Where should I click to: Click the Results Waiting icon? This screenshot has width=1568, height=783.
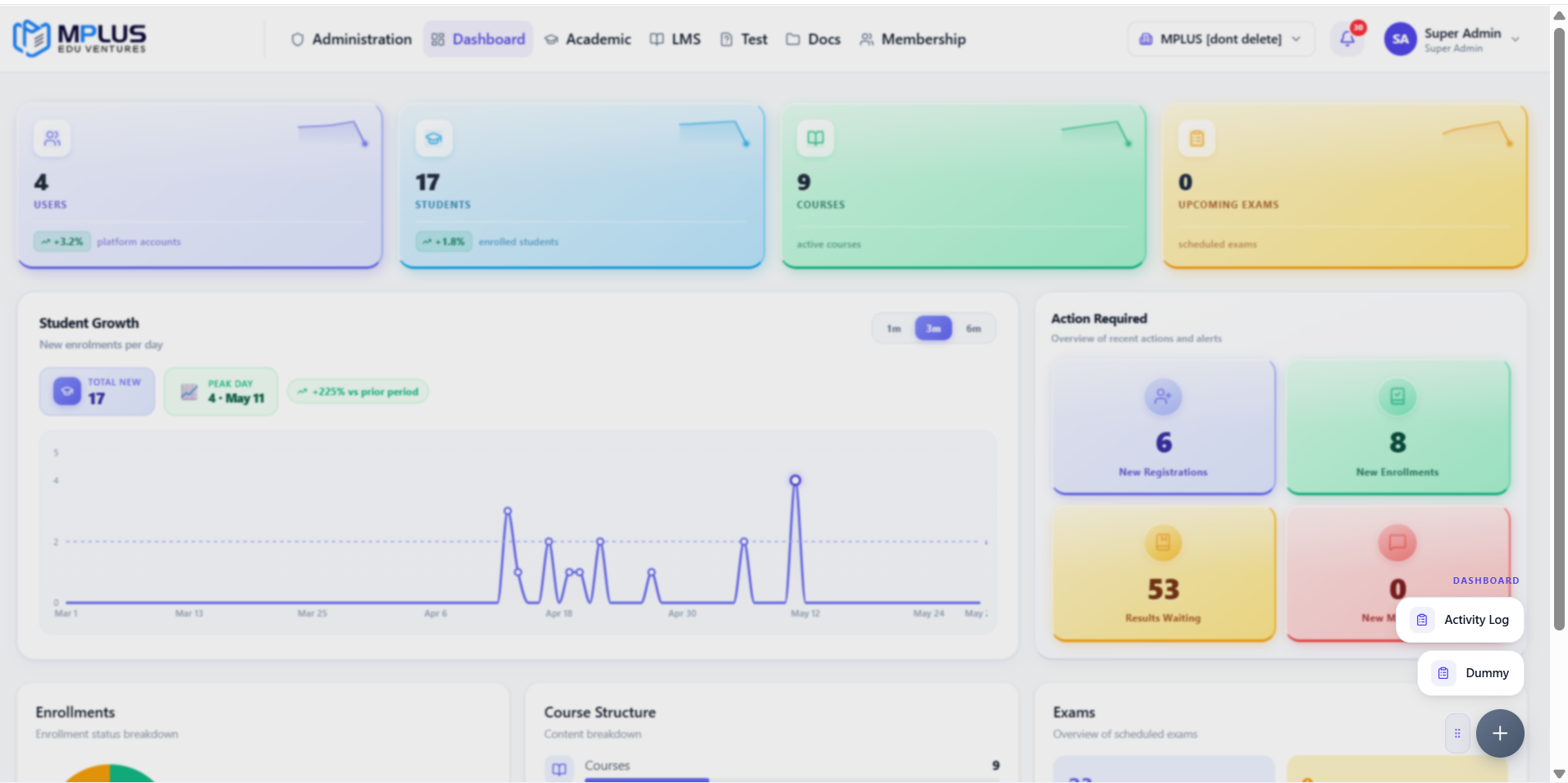[x=1163, y=543]
